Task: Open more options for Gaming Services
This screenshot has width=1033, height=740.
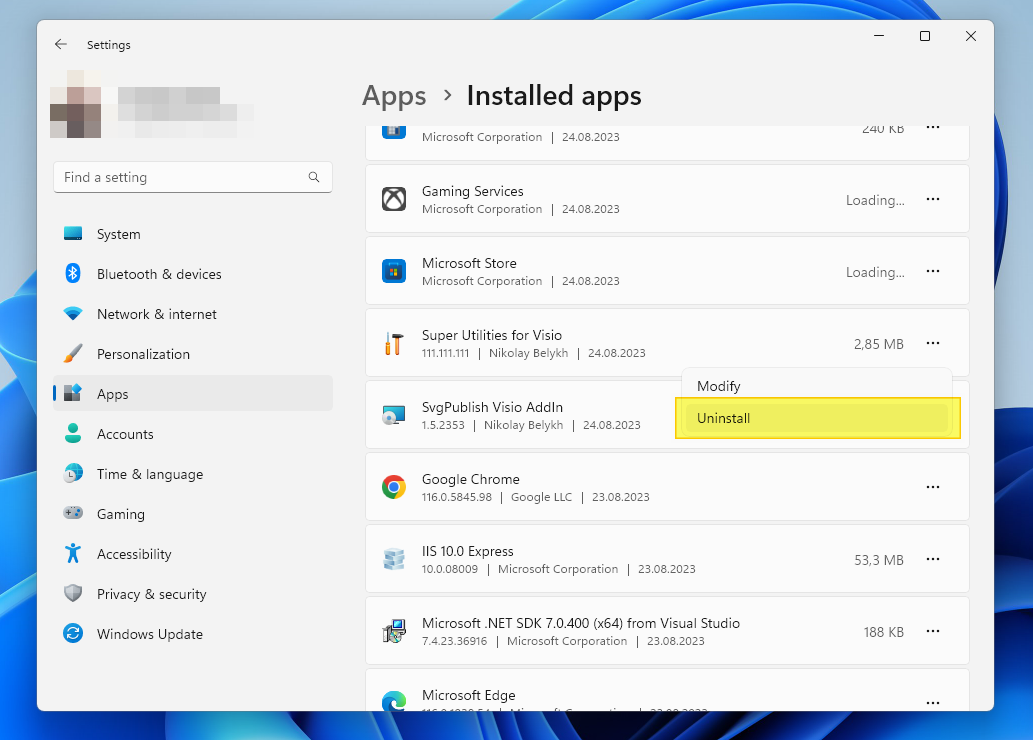Action: tap(933, 199)
